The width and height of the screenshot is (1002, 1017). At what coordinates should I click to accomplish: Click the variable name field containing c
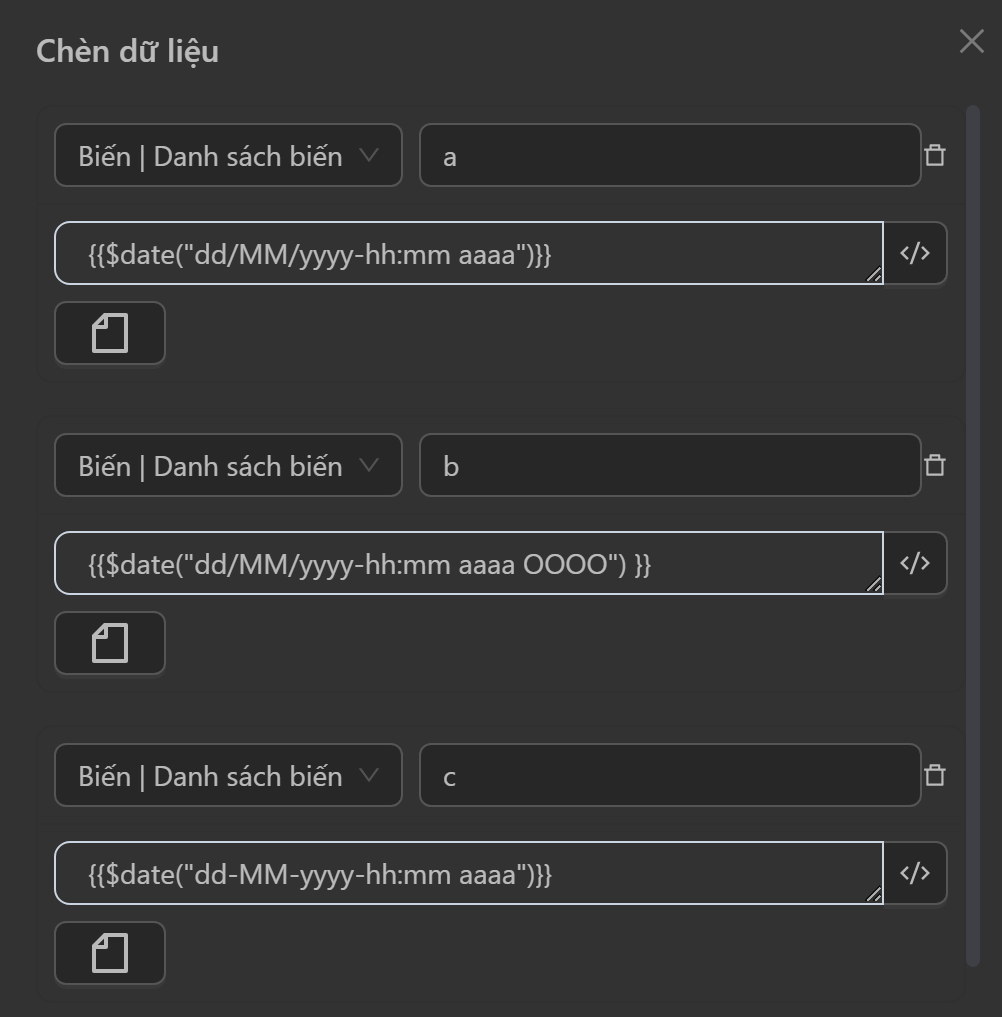pos(669,776)
